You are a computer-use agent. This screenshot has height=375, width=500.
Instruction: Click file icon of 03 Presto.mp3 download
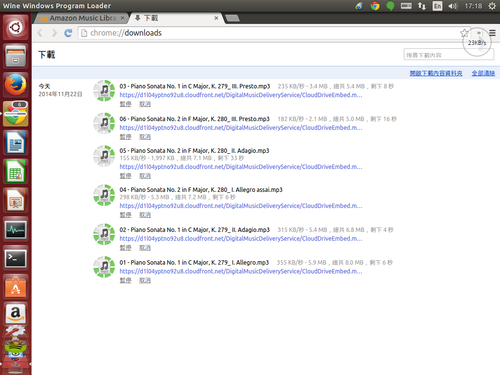(104, 90)
